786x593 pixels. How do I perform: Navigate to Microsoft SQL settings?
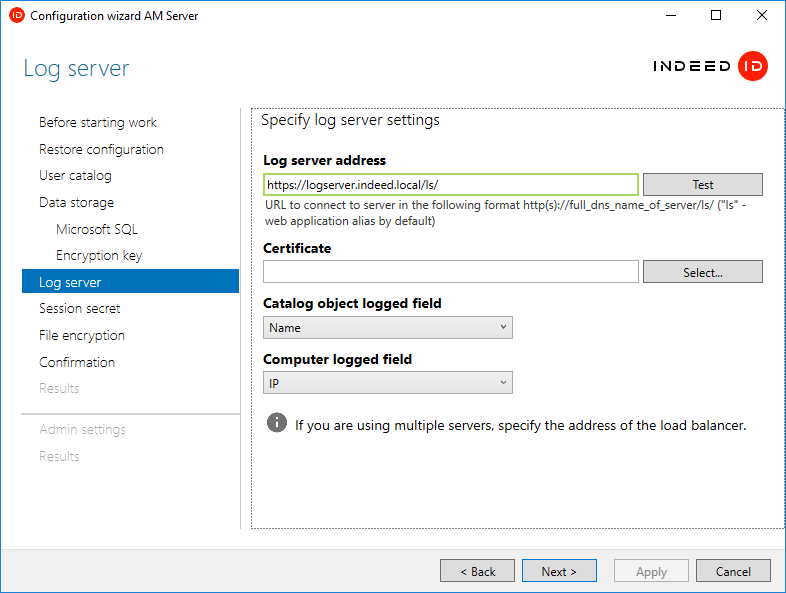coord(97,229)
